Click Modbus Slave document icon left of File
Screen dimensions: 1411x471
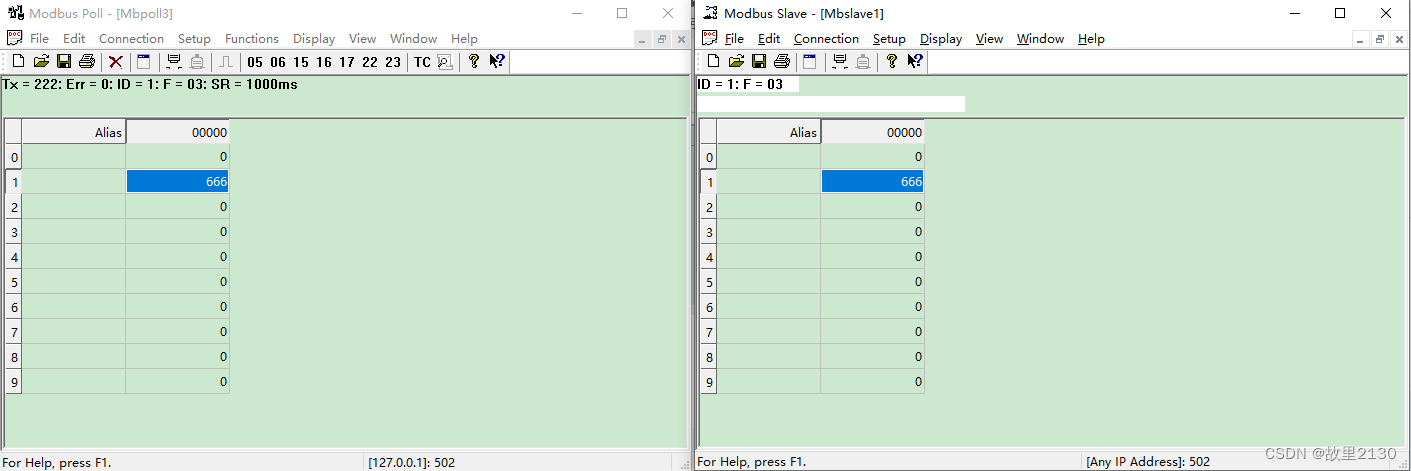tap(710, 38)
